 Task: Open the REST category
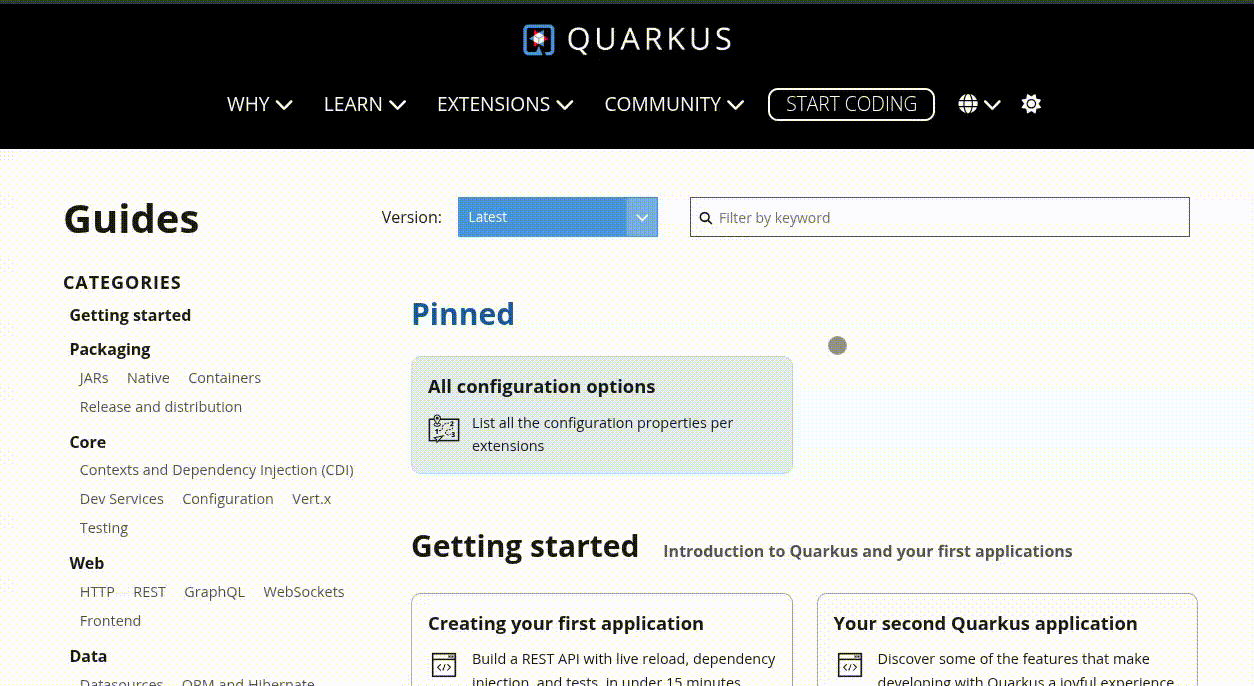coord(150,592)
